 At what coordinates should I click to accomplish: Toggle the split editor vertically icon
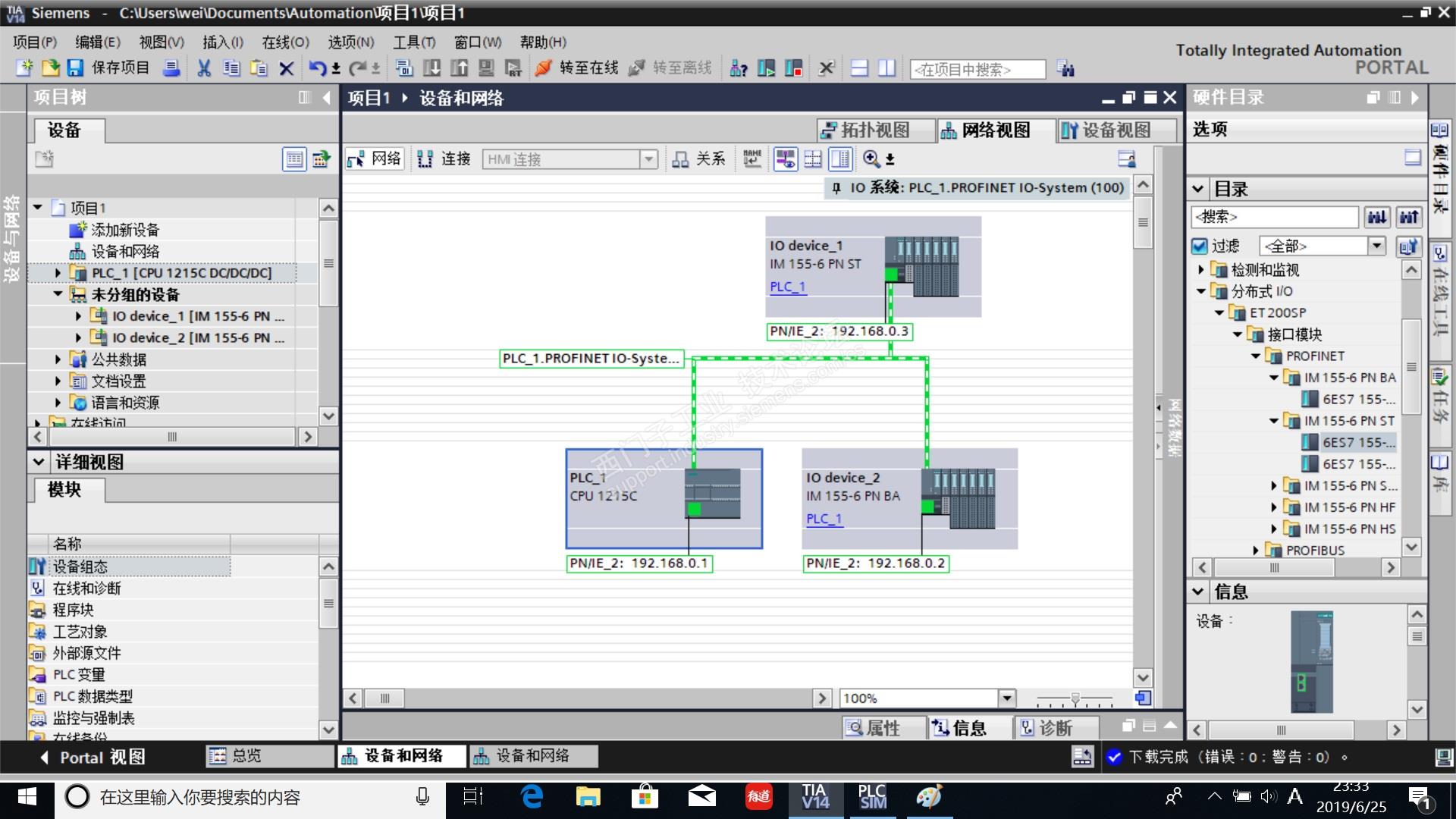pyautogui.click(x=886, y=68)
